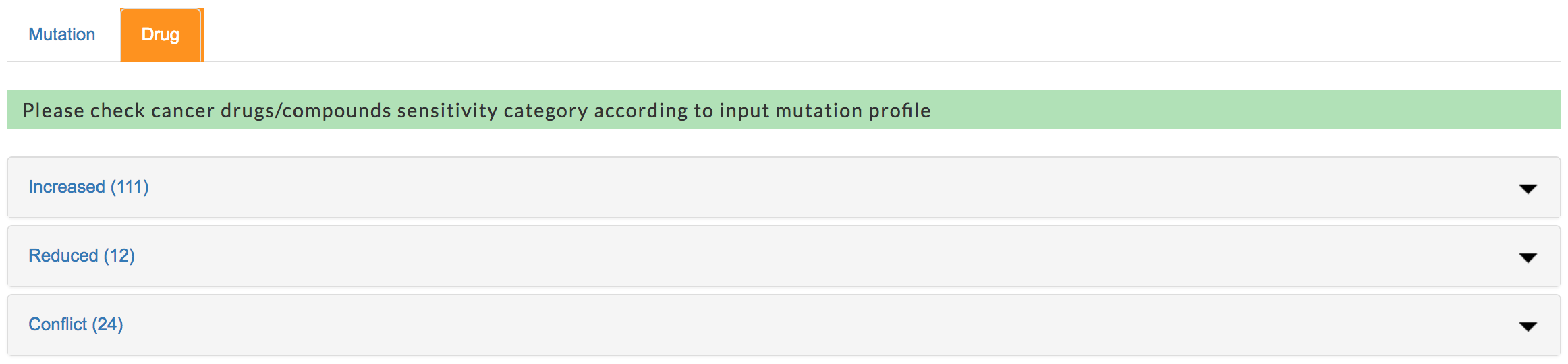Screen dimensions: 1568x364
Task: Expand the Increased (111) arrow
Action: coord(1528,189)
